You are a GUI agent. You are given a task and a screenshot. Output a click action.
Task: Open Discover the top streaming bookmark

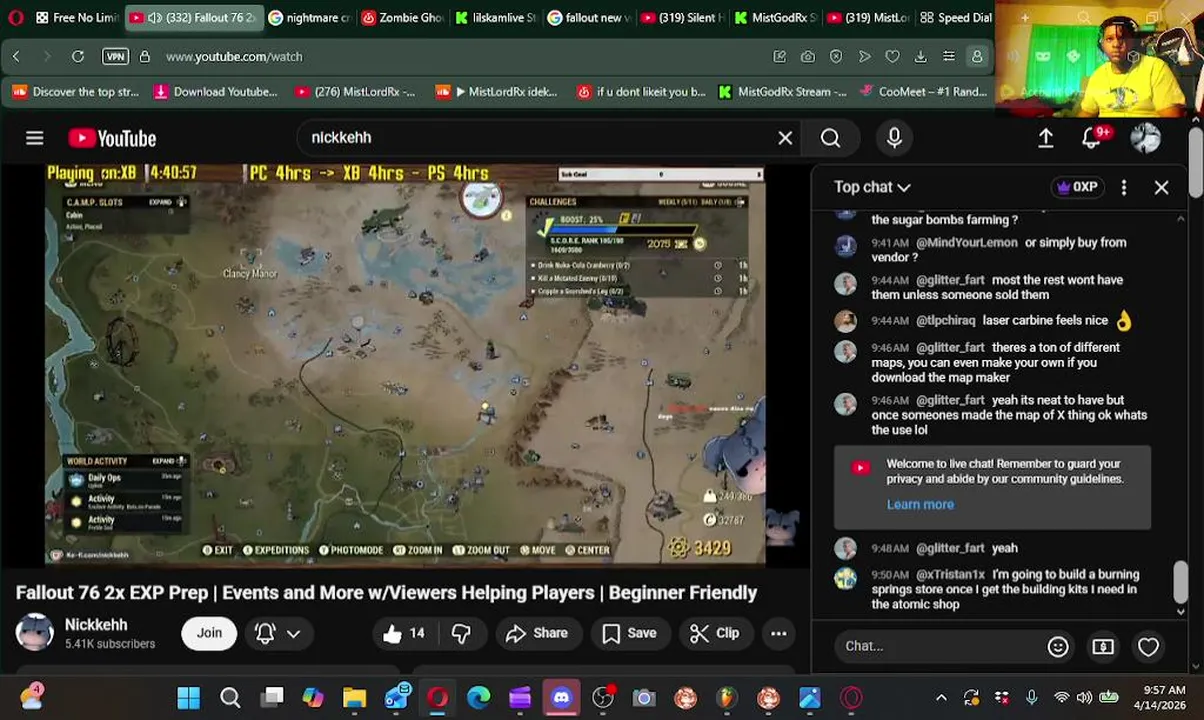[75, 92]
